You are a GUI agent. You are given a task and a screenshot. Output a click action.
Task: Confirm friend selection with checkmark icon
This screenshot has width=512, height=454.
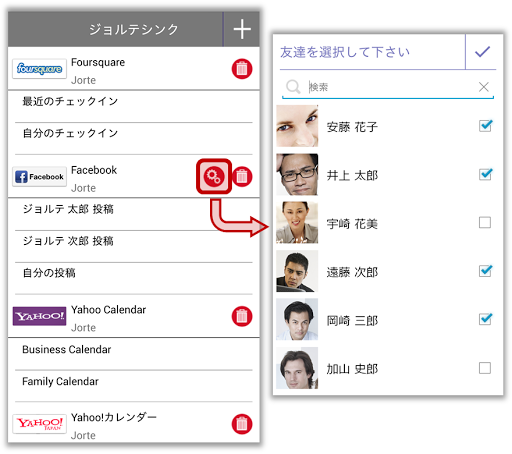point(482,52)
